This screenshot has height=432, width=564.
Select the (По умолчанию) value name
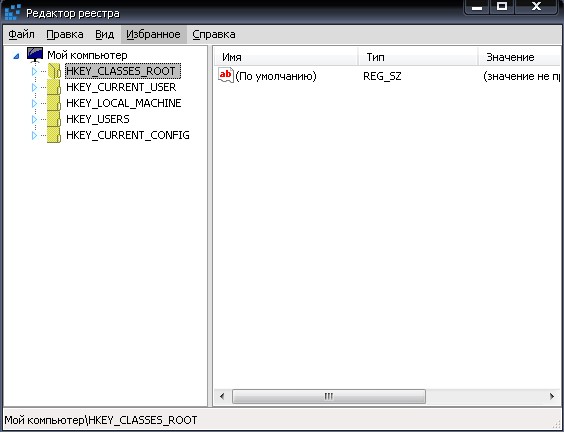click(x=276, y=76)
